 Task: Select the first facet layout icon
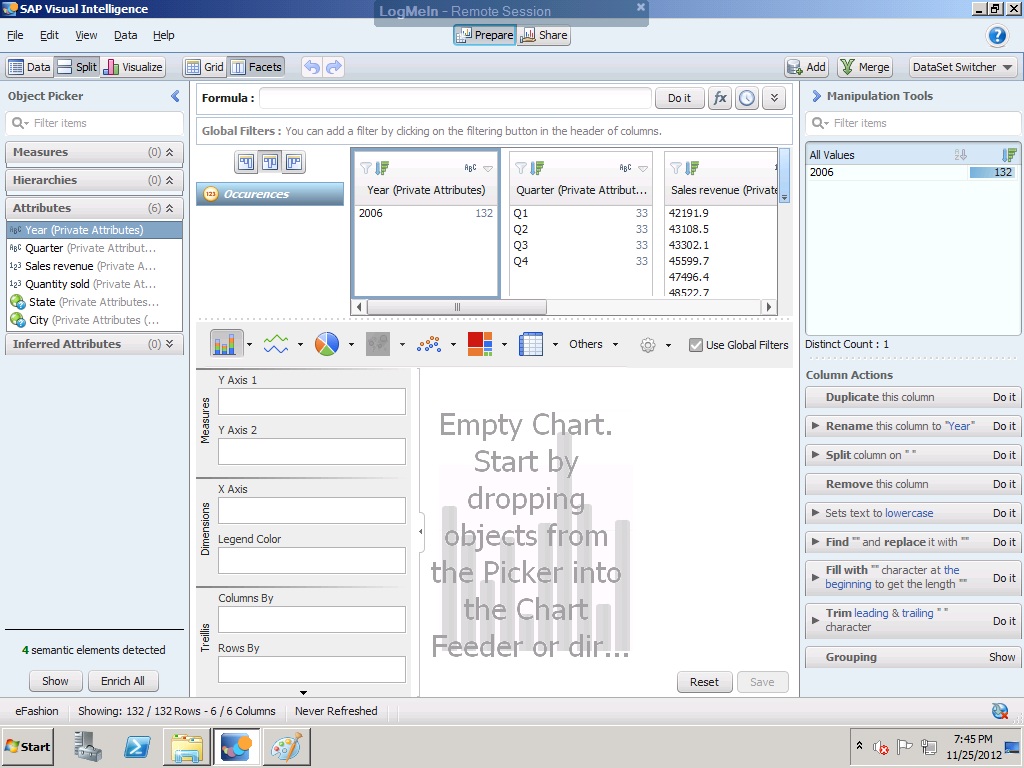click(246, 162)
